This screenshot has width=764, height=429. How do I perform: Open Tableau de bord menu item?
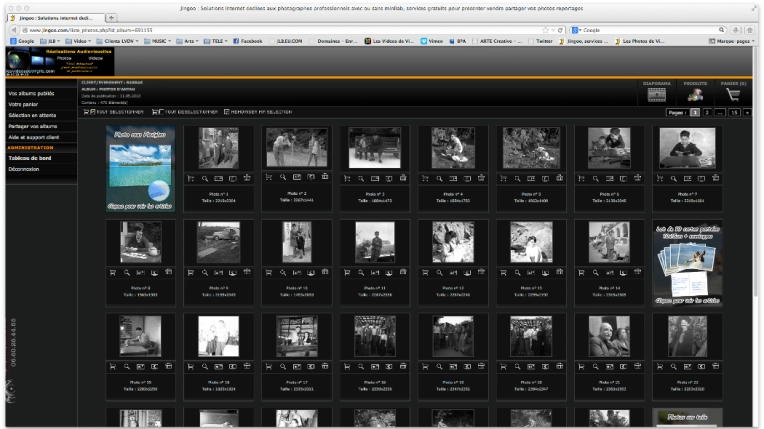(x=30, y=158)
